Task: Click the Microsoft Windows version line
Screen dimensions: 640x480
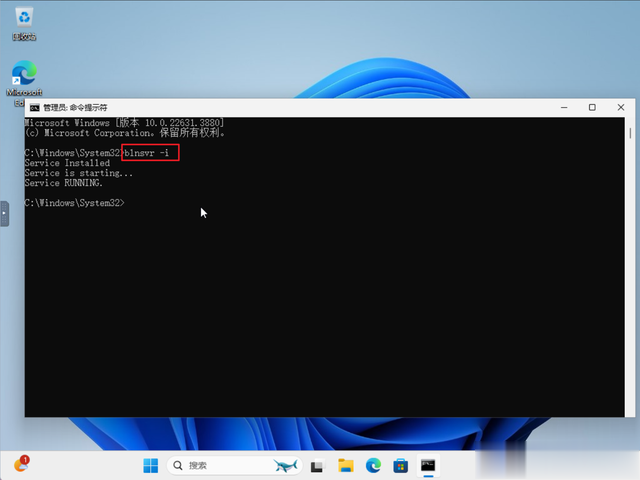Action: coord(124,123)
